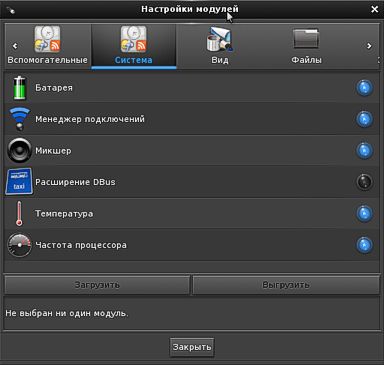Select the Система tab label

click(x=133, y=60)
